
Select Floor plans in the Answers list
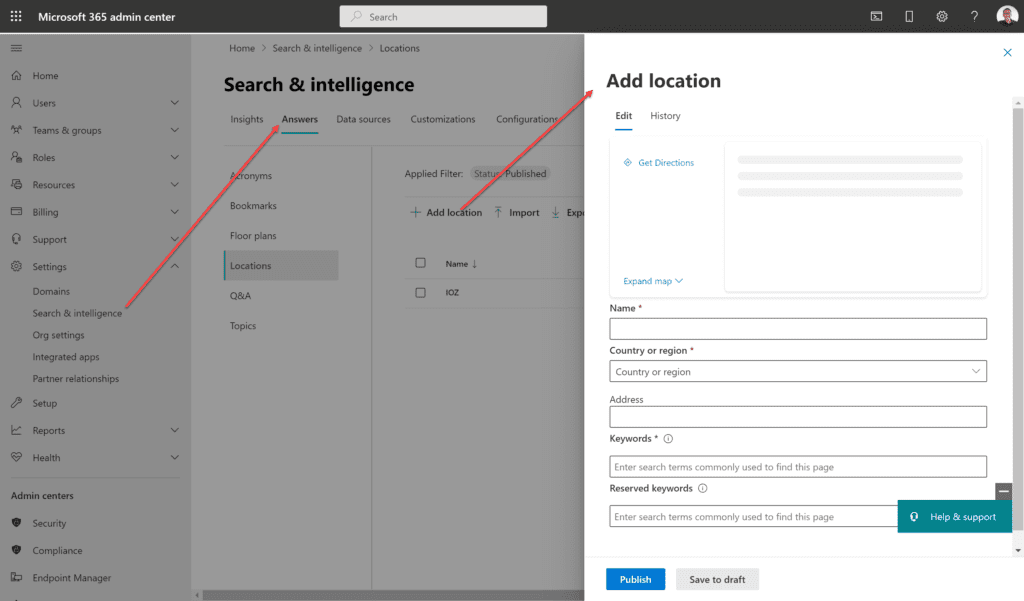pos(253,236)
